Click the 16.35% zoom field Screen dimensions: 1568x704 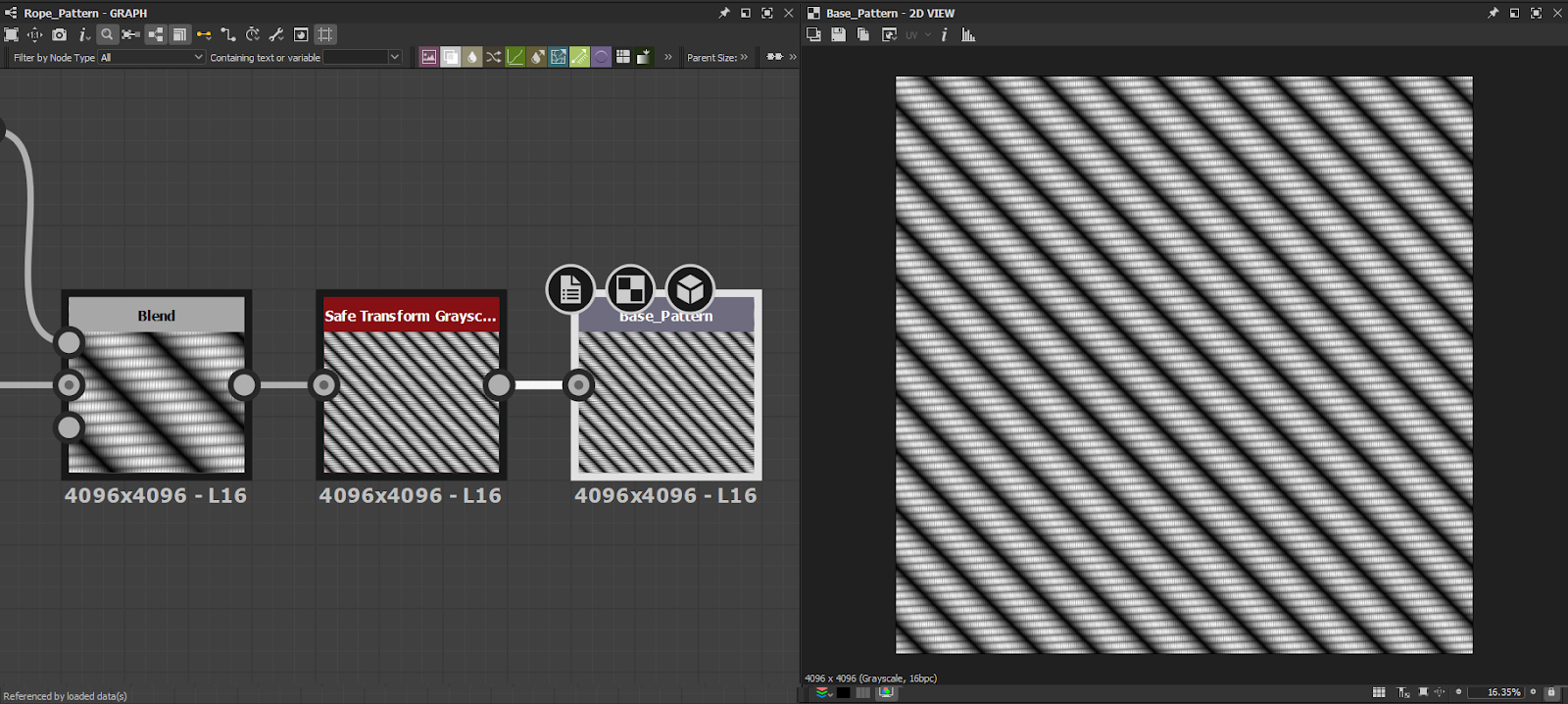click(x=1497, y=692)
